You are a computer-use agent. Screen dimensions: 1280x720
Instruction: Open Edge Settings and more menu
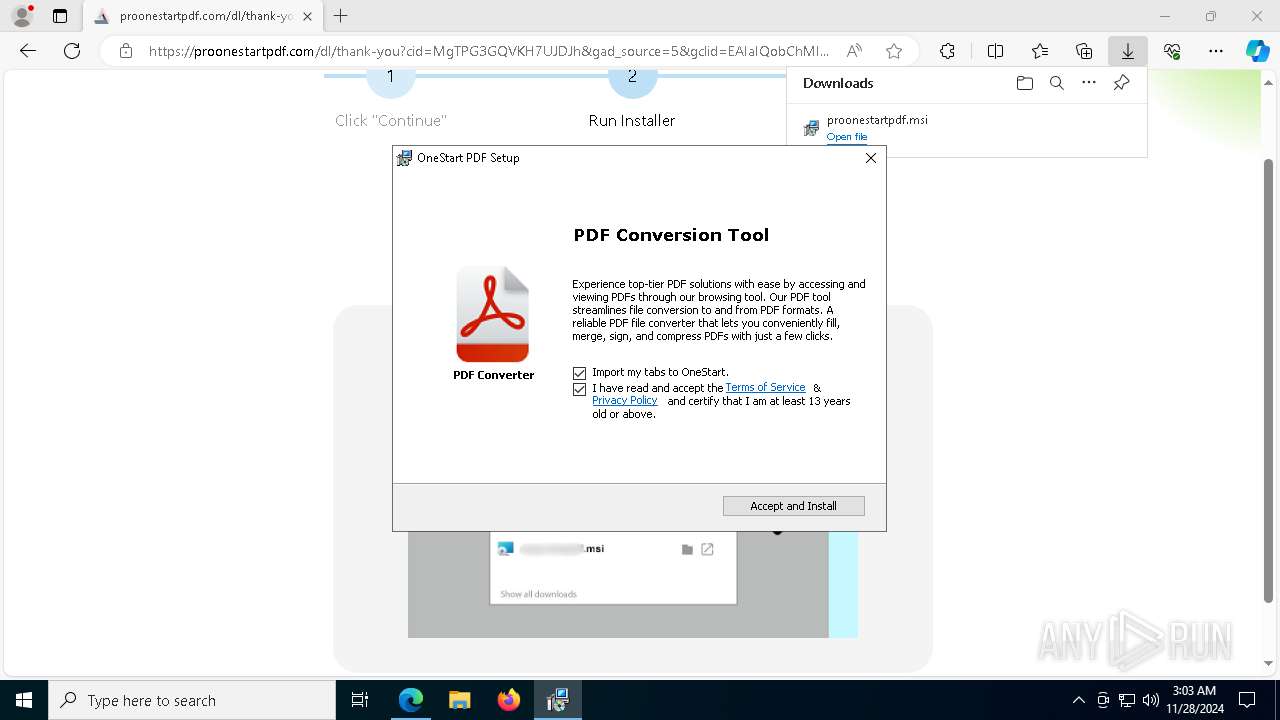coord(1216,51)
